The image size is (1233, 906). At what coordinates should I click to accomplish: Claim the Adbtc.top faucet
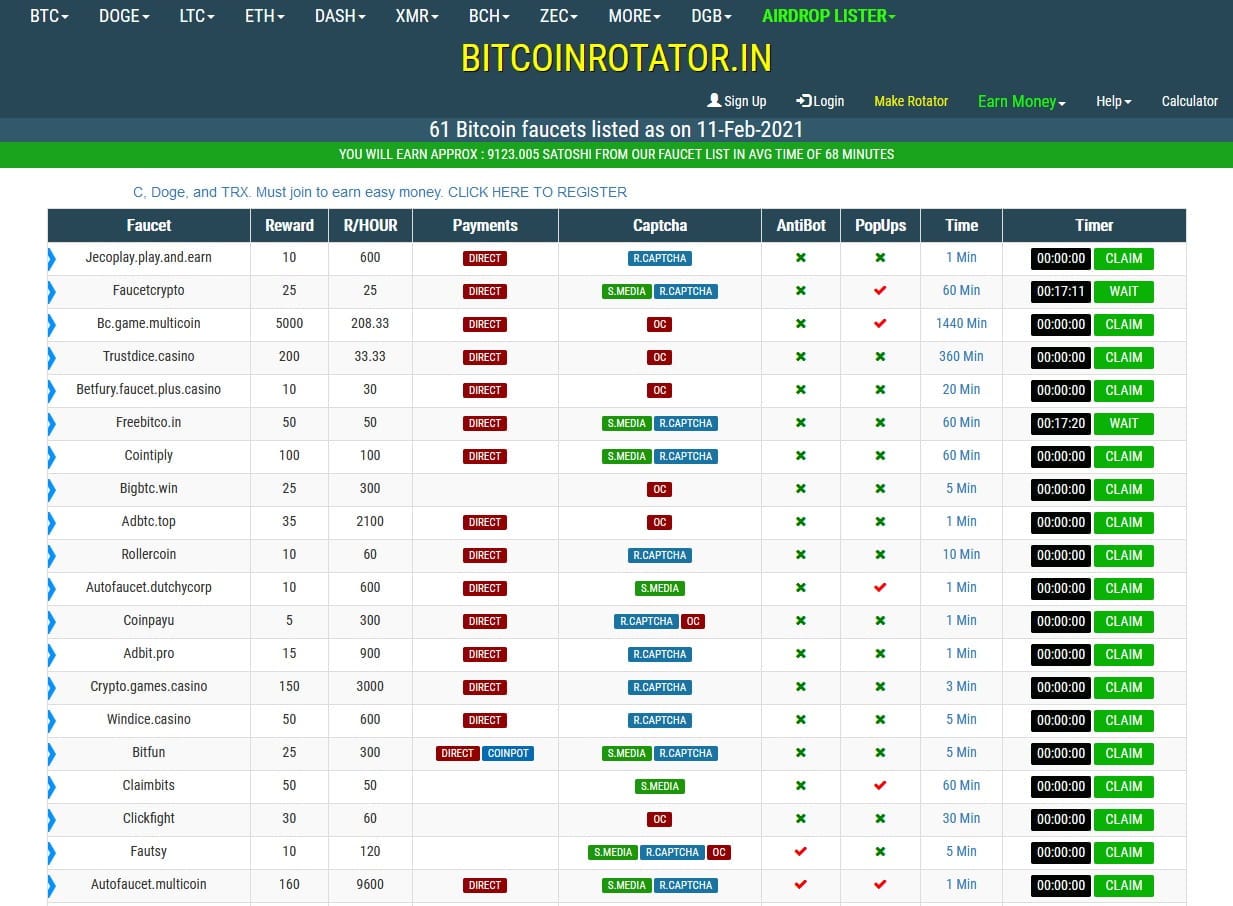[1123, 522]
